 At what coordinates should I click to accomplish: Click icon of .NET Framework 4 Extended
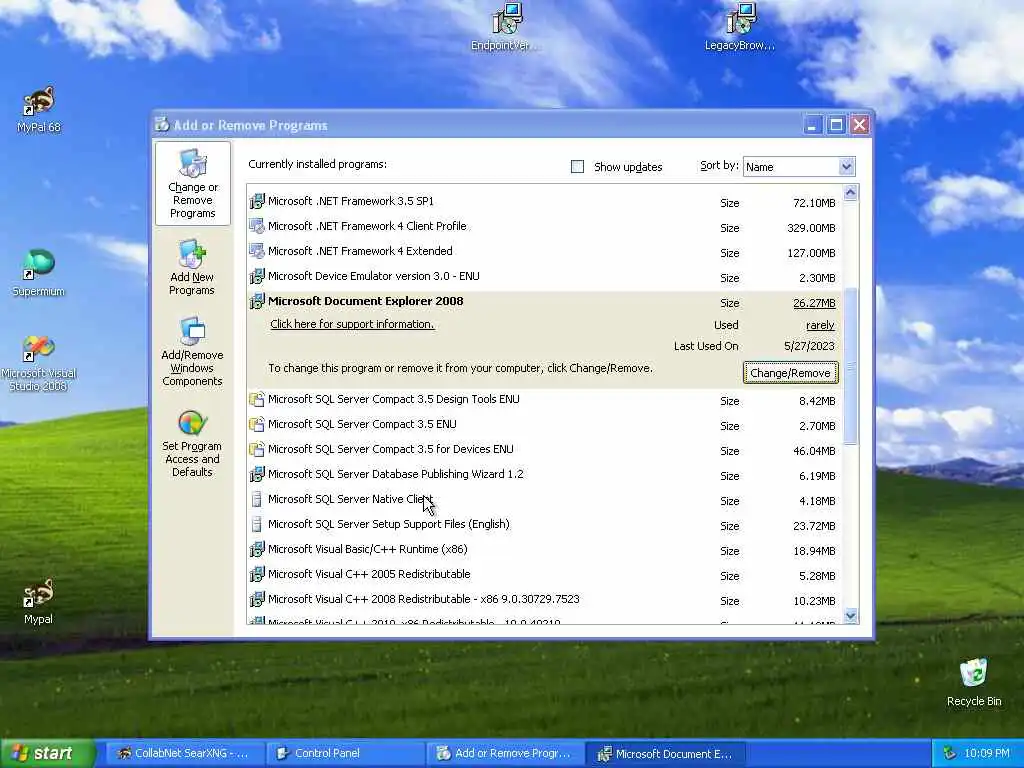(x=257, y=251)
